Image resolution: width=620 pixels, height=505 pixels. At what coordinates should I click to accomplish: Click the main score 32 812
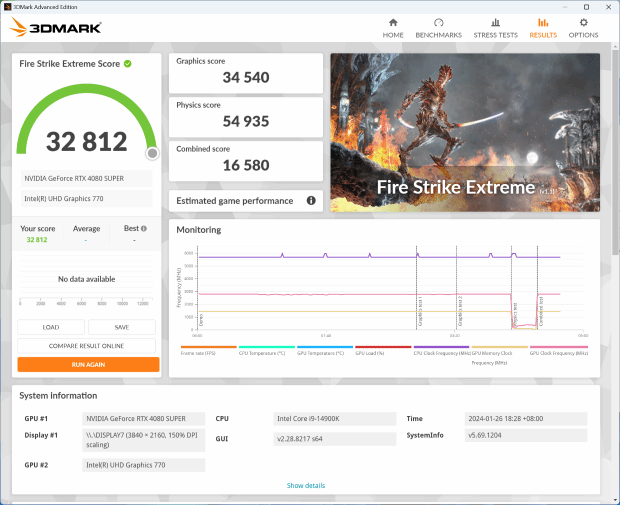(x=87, y=142)
